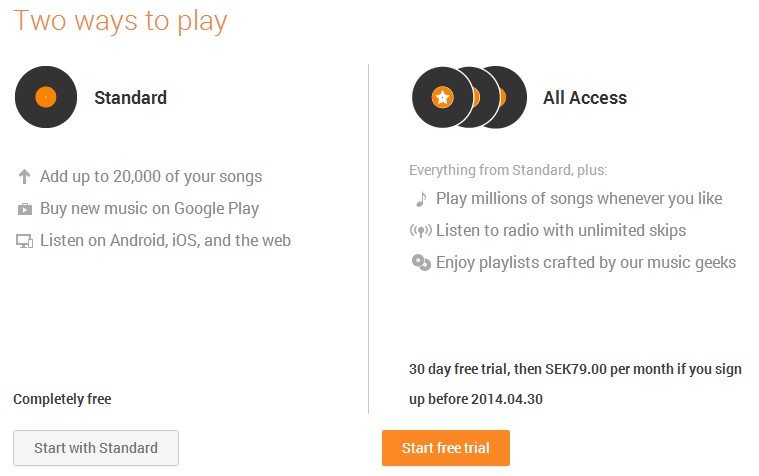759x476 pixels.
Task: Click the All Access triple-record icon
Action: pos(469,97)
